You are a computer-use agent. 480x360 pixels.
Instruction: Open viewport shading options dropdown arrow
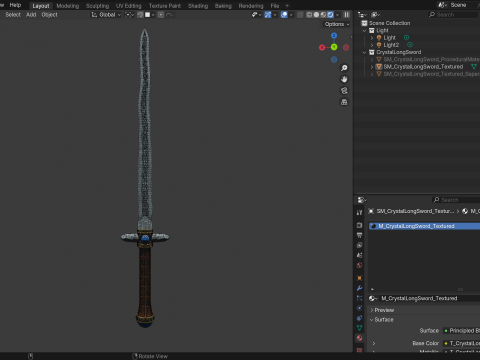pos(337,15)
